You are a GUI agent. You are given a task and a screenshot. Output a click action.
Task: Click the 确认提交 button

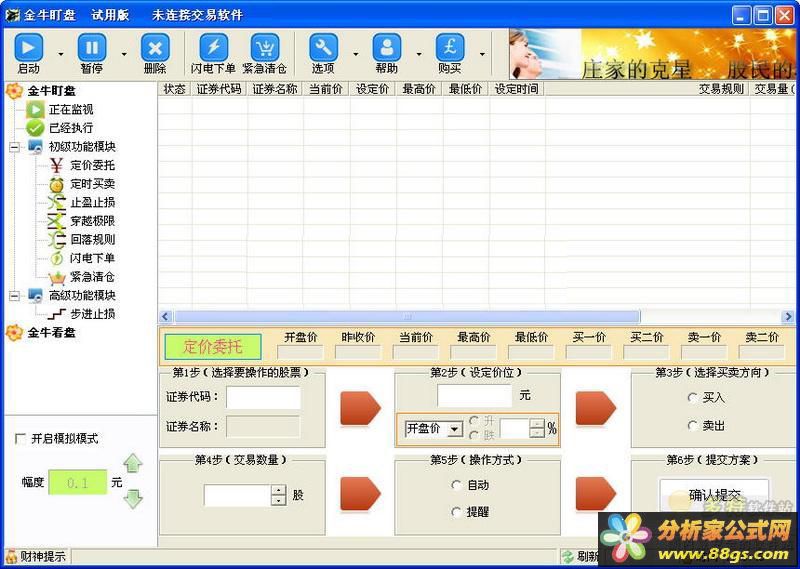714,494
